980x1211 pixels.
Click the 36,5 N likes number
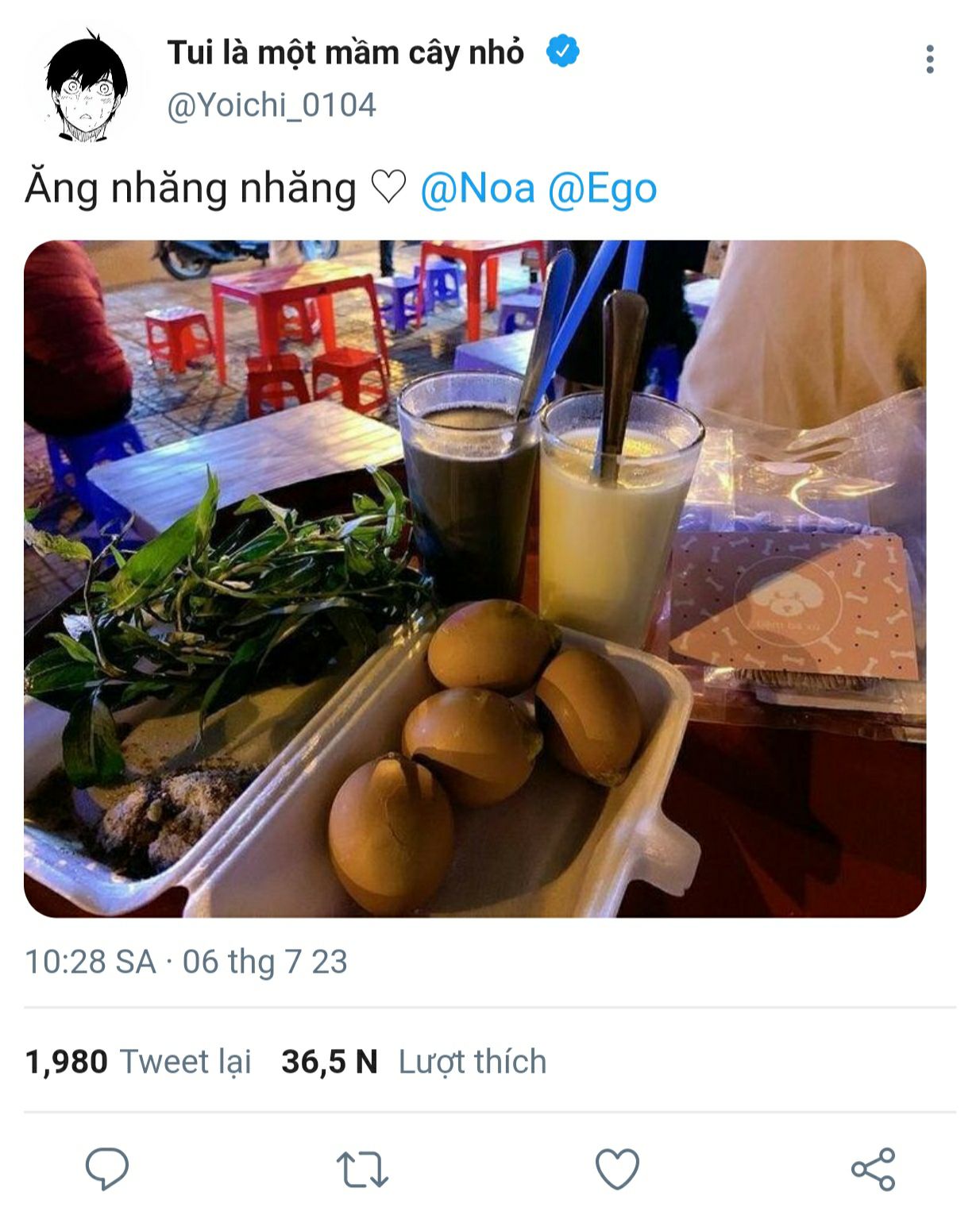pyautogui.click(x=330, y=1062)
